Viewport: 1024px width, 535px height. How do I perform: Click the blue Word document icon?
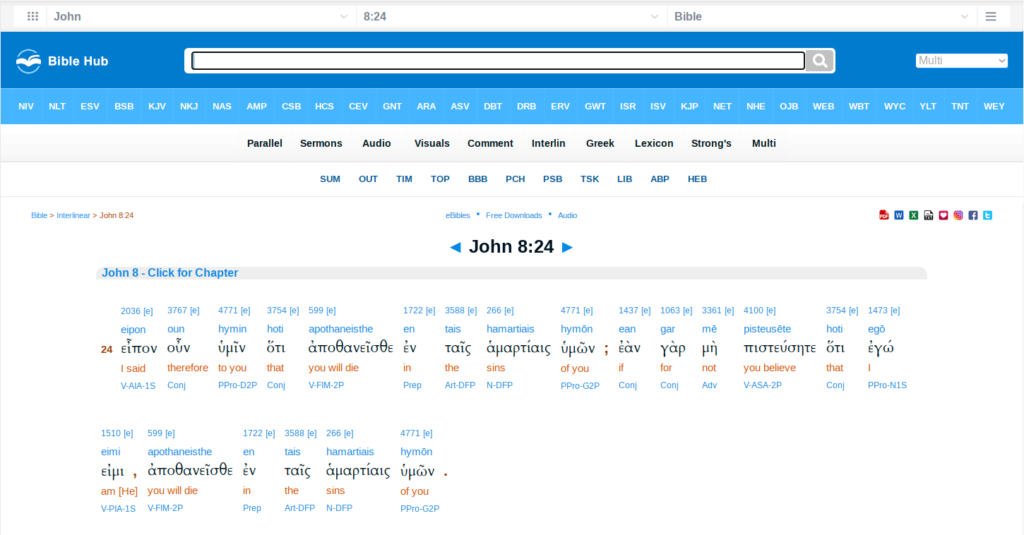[899, 215]
